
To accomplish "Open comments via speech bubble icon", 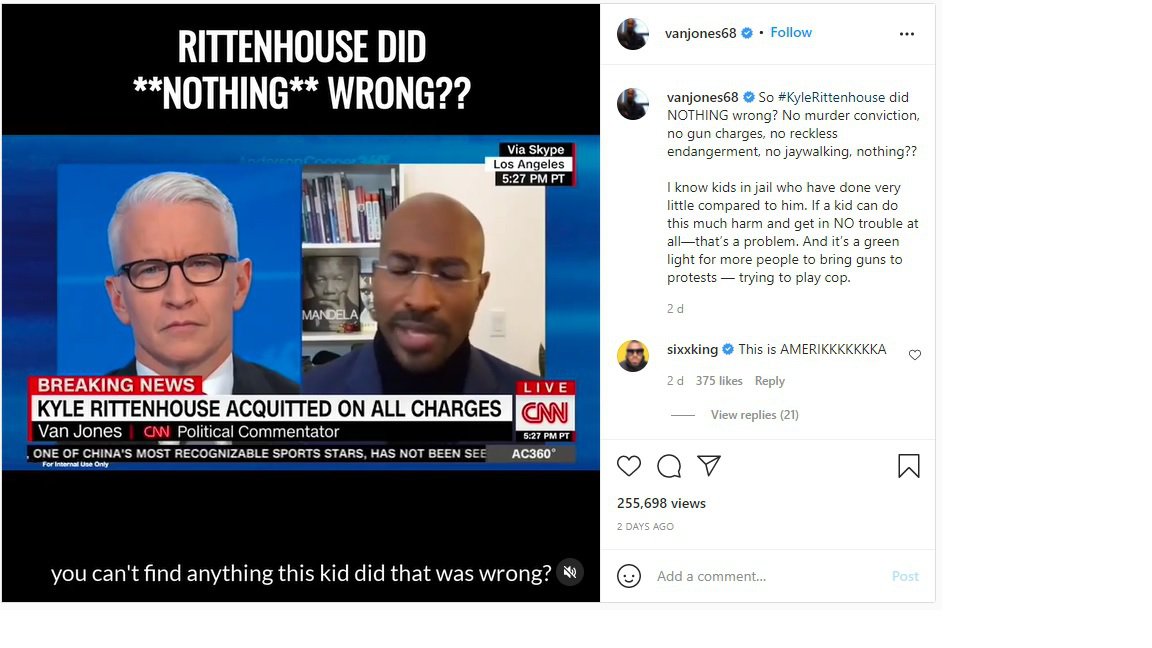I will 669,466.
